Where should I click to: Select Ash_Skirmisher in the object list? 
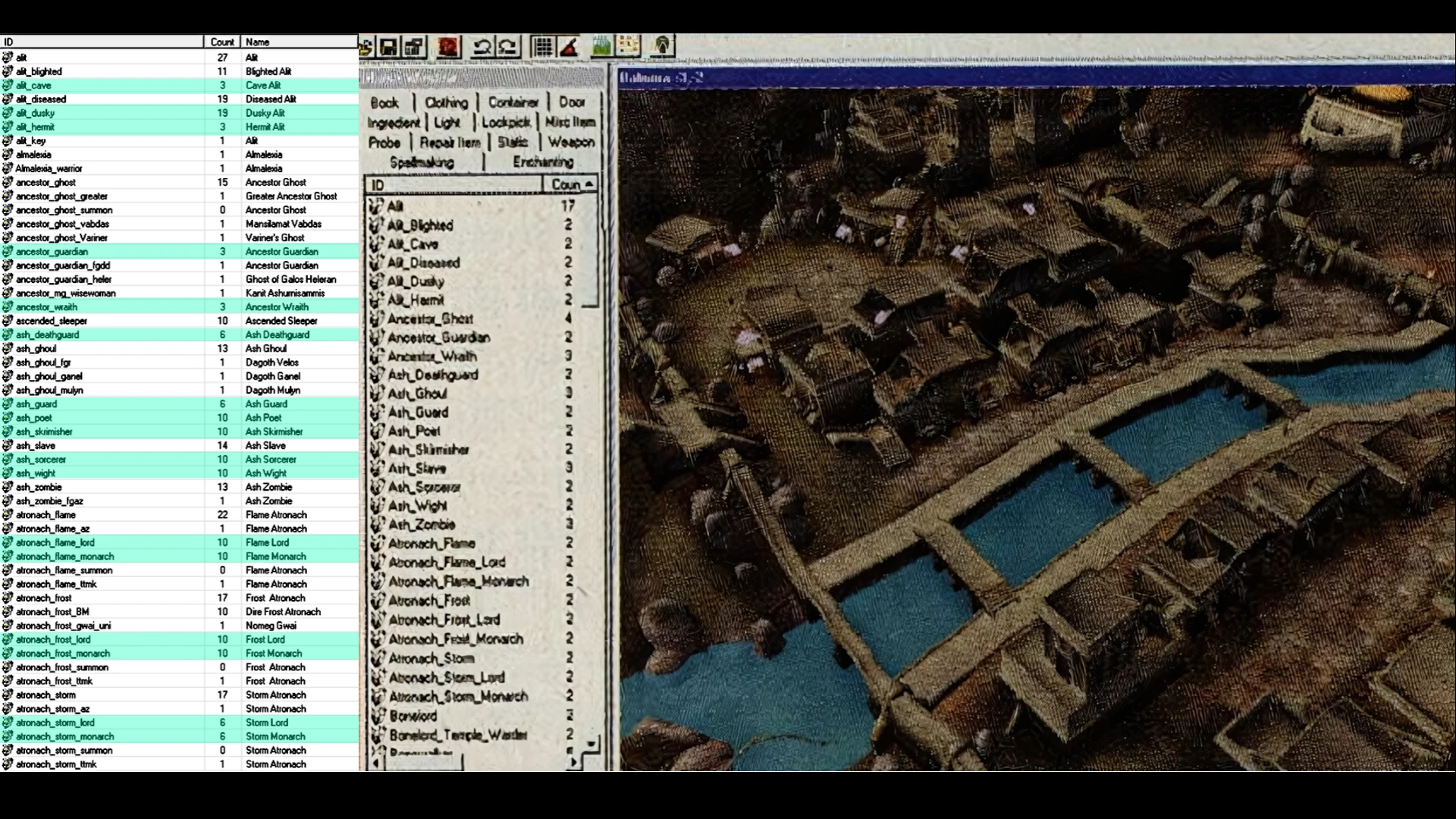coord(428,450)
